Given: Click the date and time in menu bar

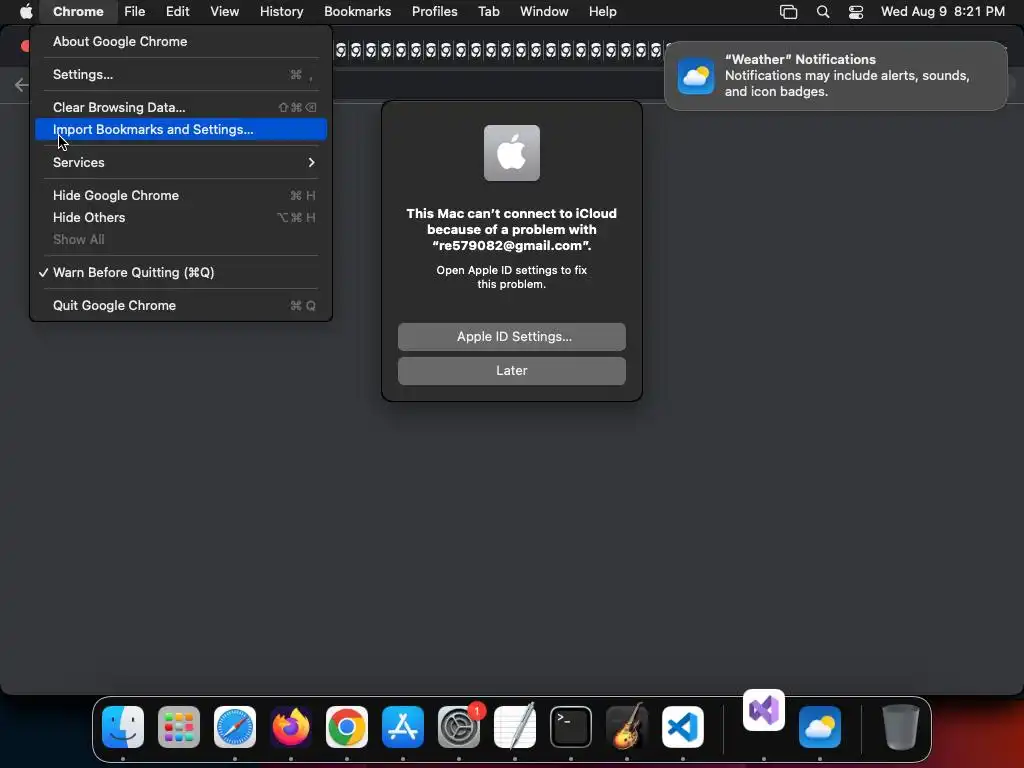Looking at the screenshot, I should pos(942,12).
